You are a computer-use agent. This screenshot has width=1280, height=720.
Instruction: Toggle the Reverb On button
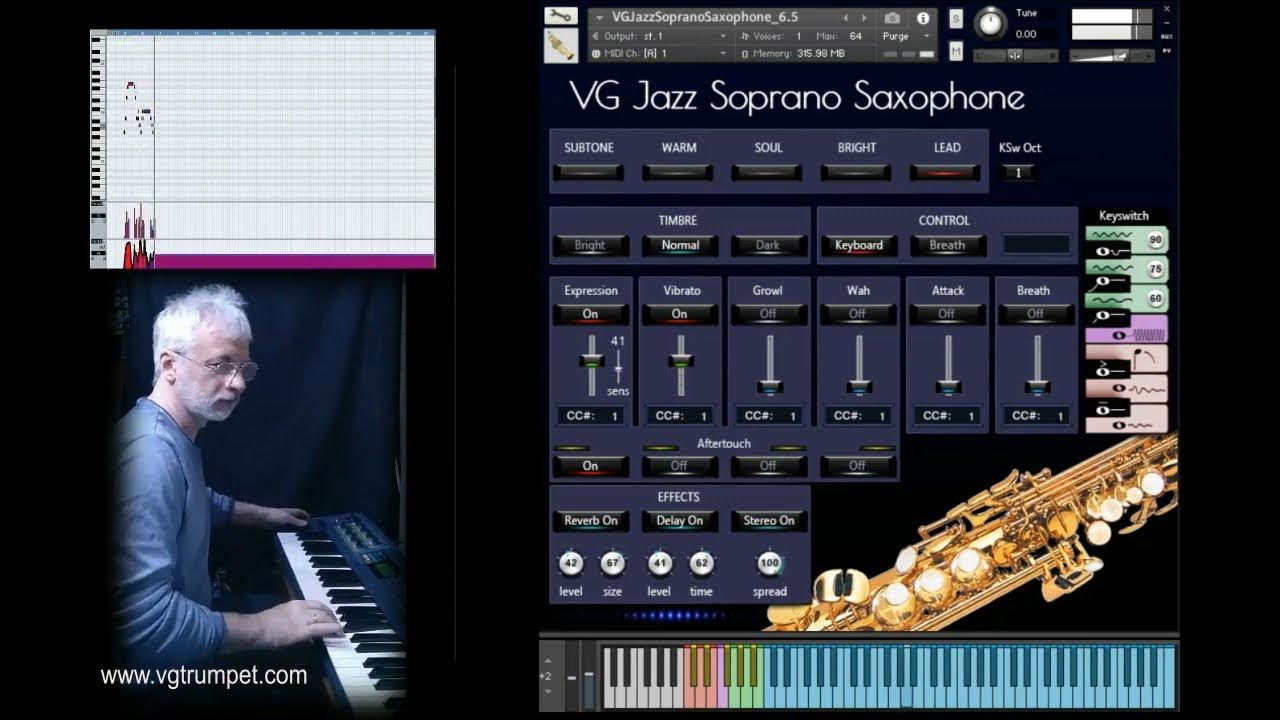[590, 521]
